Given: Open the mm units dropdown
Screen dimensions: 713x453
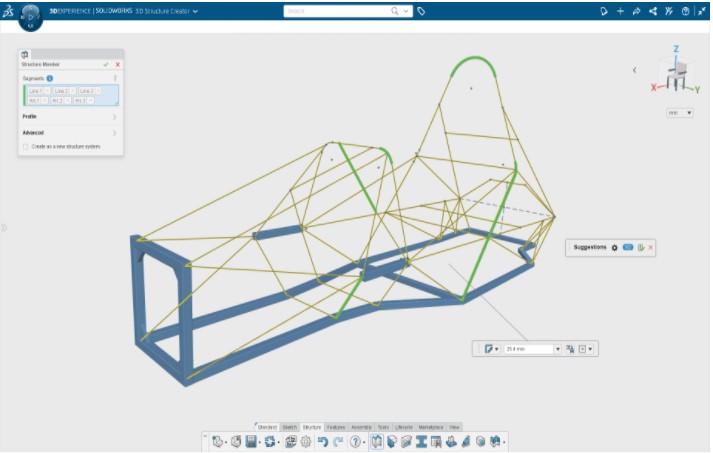Looking at the screenshot, I should [x=680, y=112].
